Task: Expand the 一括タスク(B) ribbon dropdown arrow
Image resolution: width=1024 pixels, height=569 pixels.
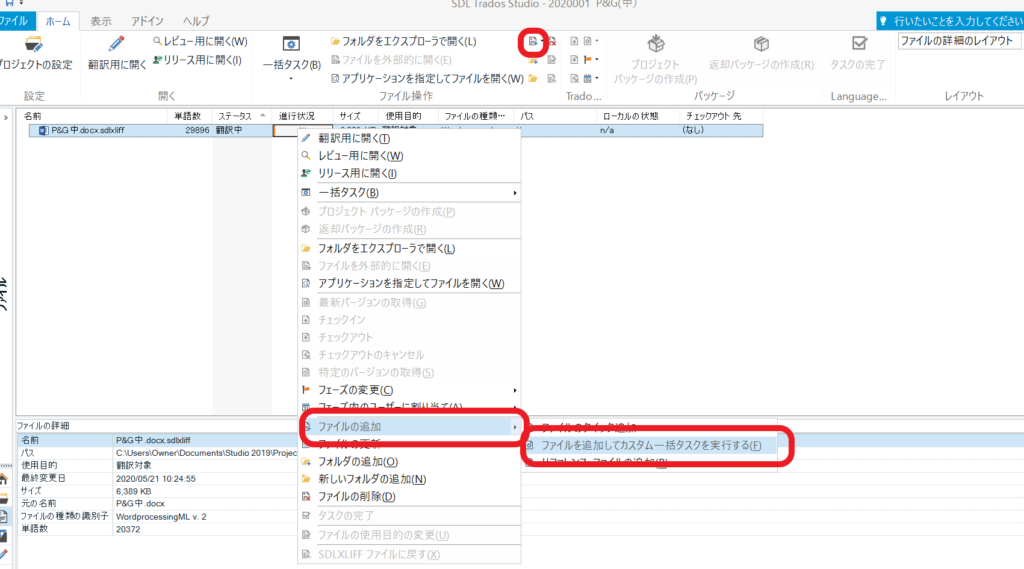Action: tap(291, 79)
